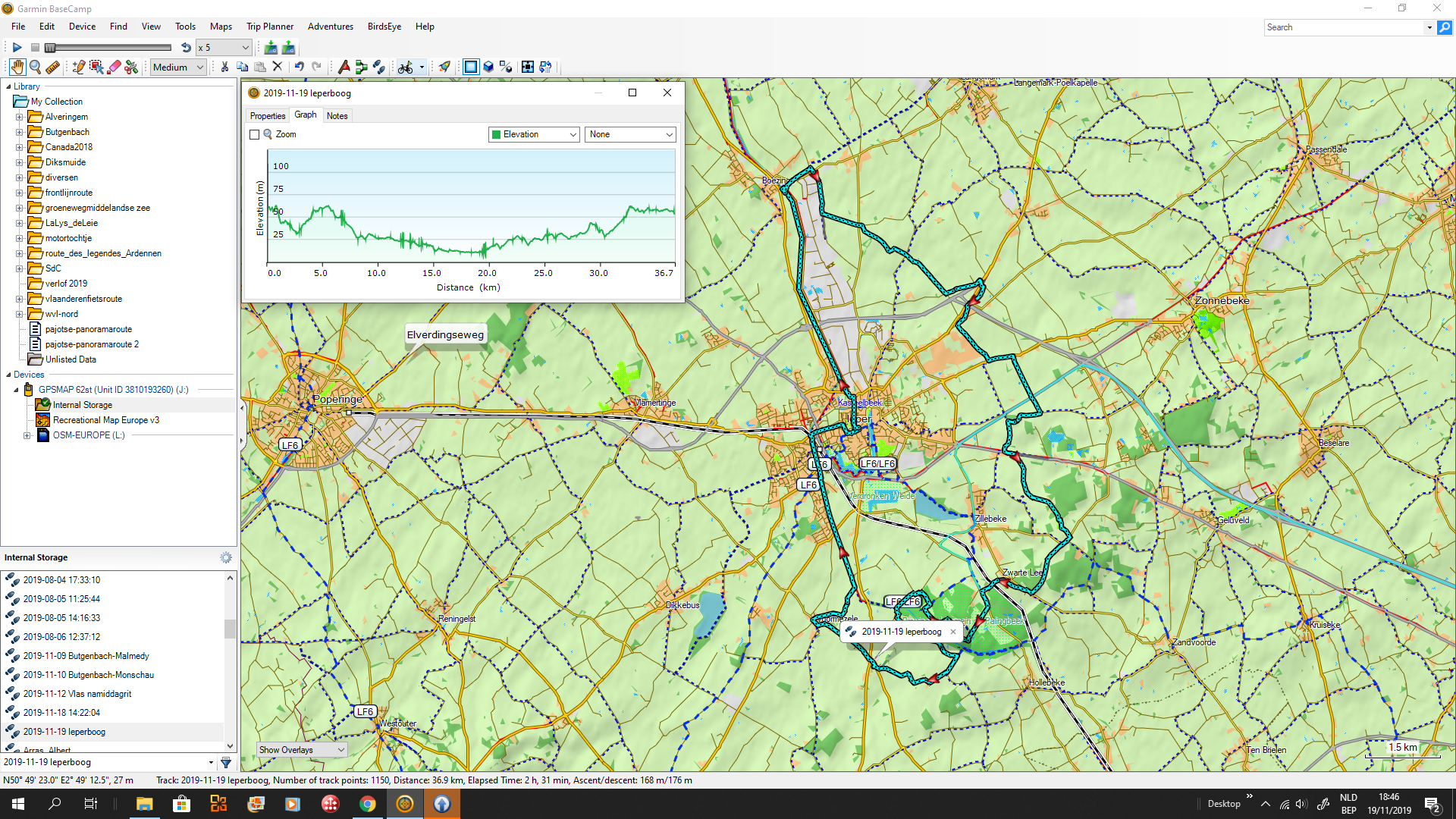Switch to the Properties tab
The width and height of the screenshot is (1456, 819).
point(268,116)
